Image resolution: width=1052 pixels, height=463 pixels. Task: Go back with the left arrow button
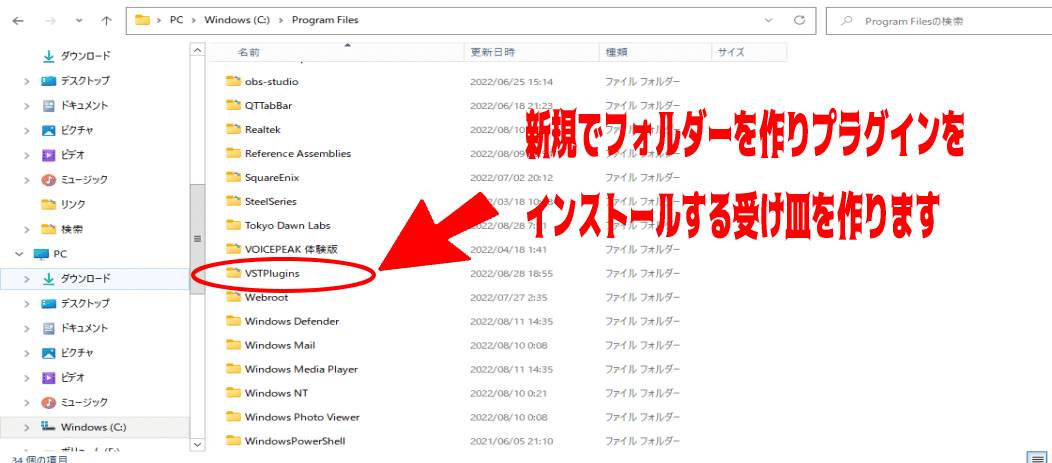(18, 21)
